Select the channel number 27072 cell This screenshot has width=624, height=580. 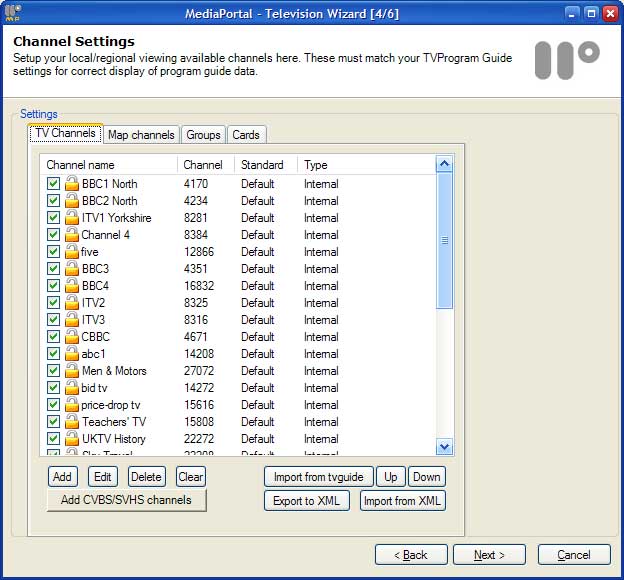tap(199, 371)
